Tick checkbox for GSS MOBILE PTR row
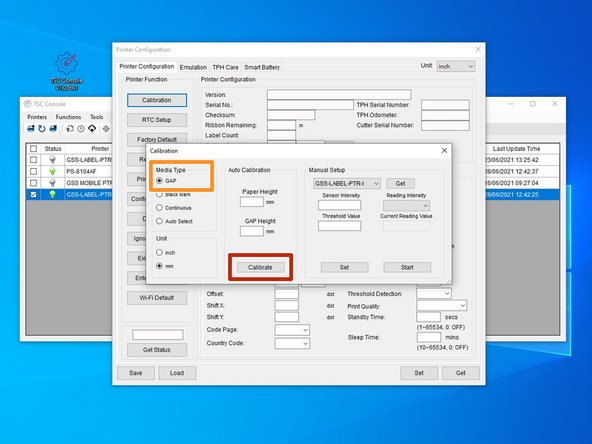 point(34,183)
